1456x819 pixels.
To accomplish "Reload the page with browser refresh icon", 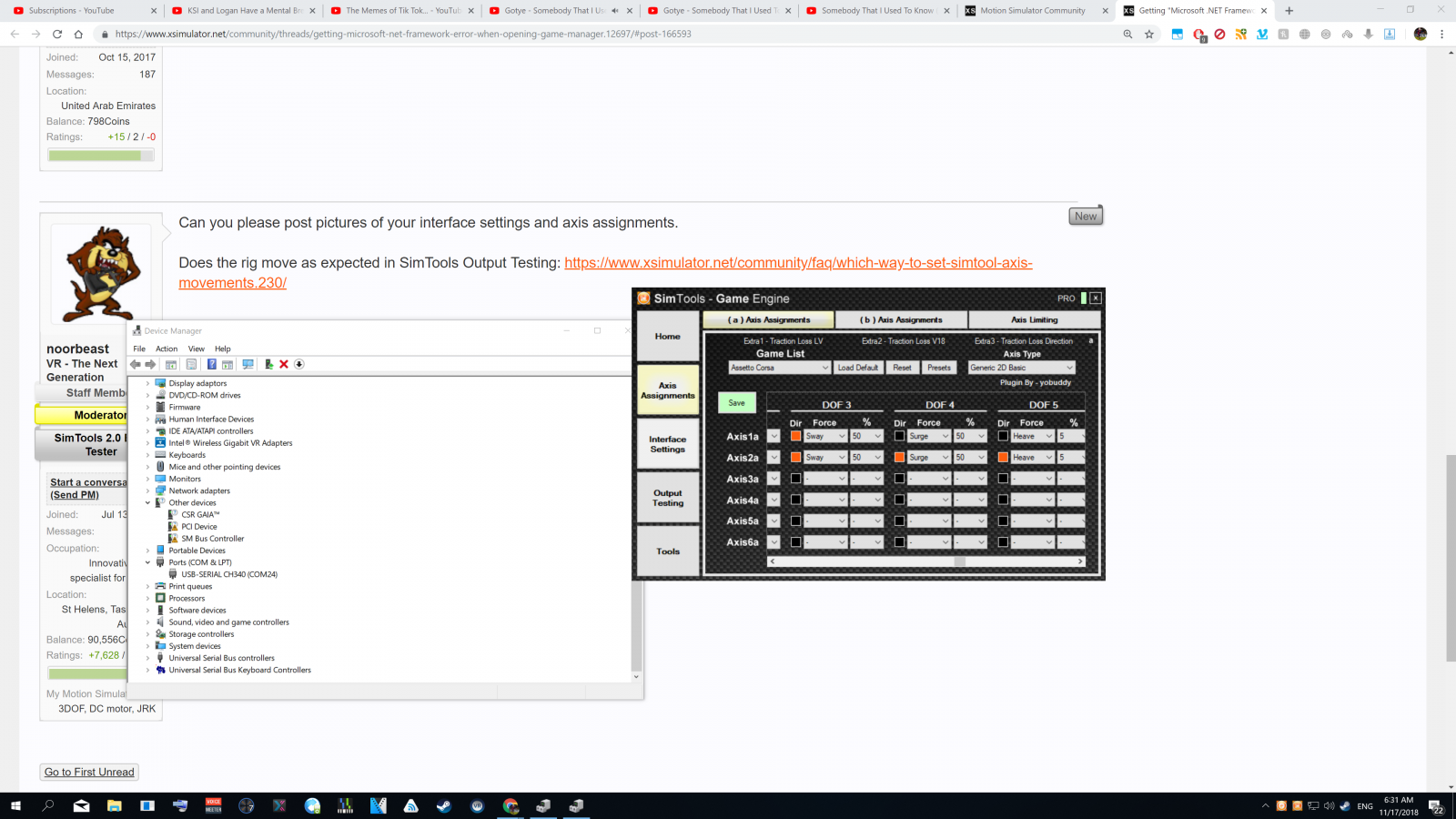I will (x=56, y=34).
